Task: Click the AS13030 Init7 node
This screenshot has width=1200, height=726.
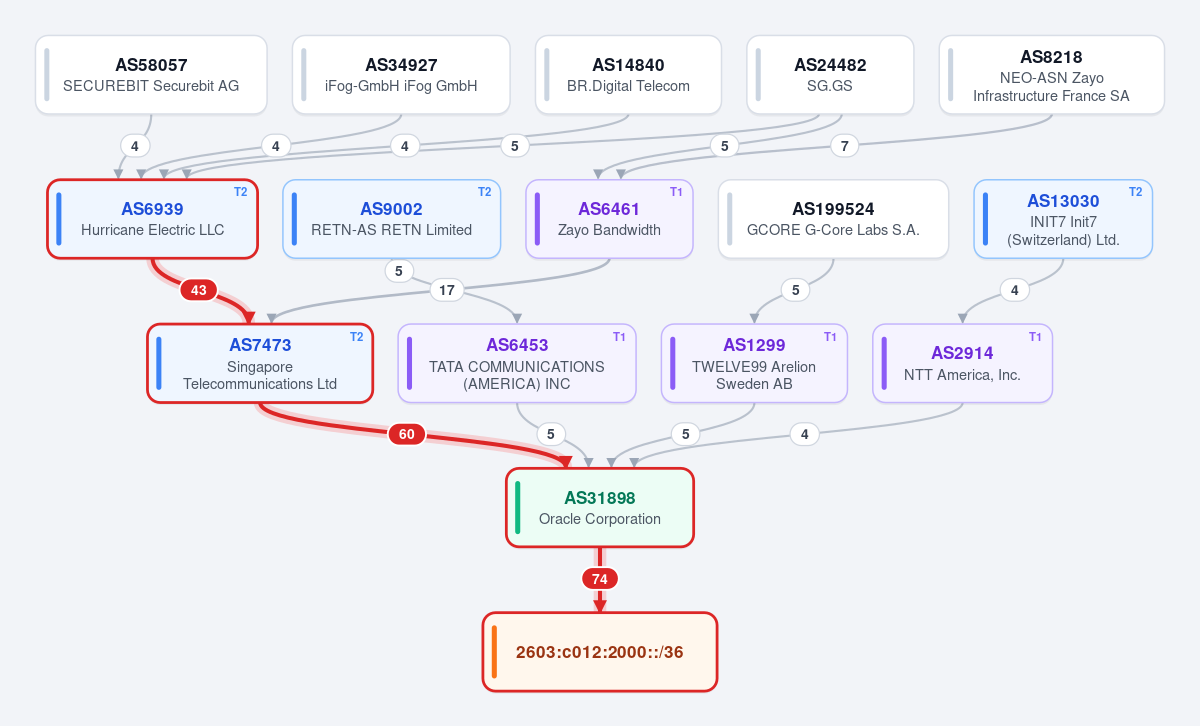Action: (x=1063, y=219)
